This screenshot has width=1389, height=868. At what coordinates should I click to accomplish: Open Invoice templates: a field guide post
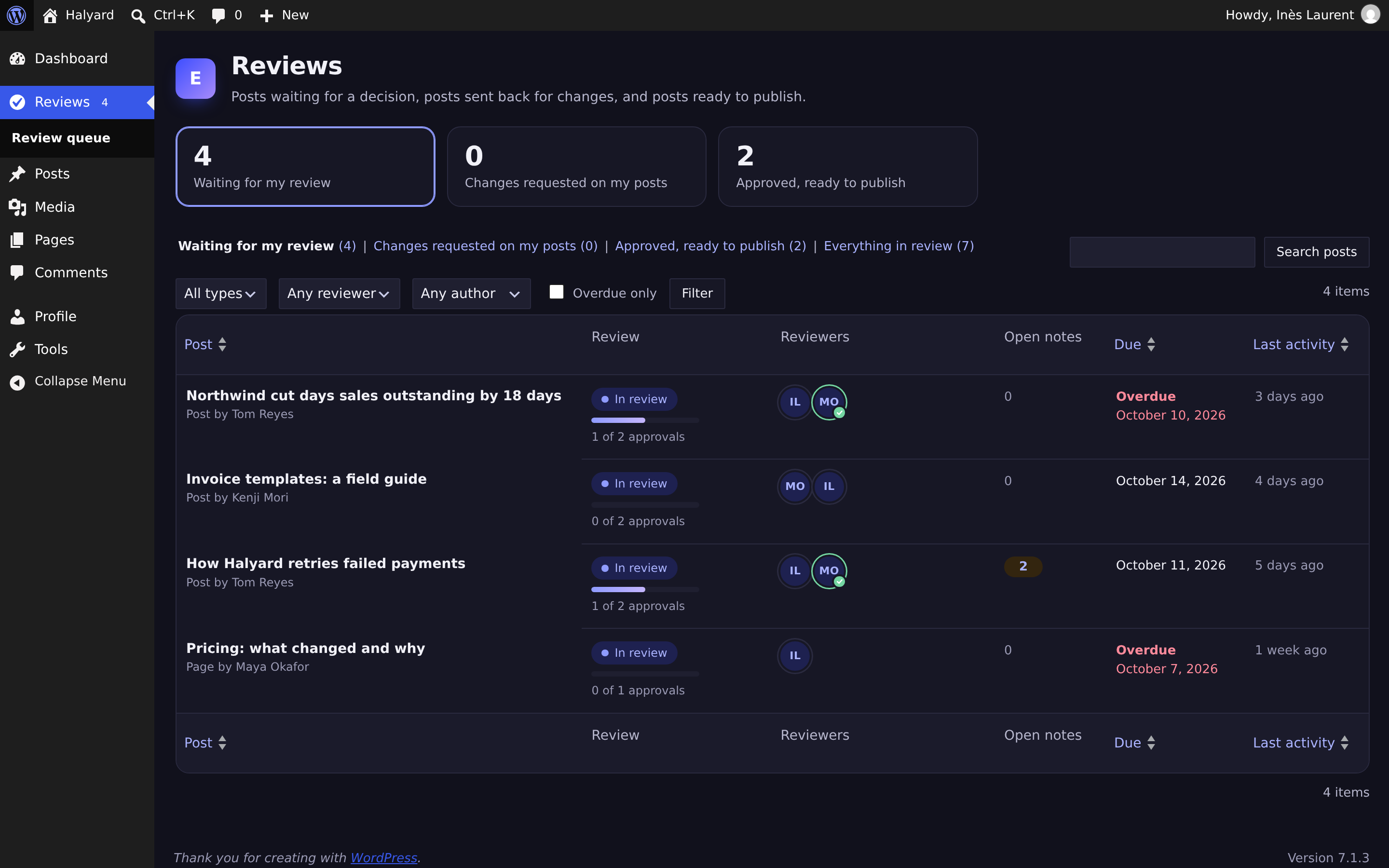point(306,479)
